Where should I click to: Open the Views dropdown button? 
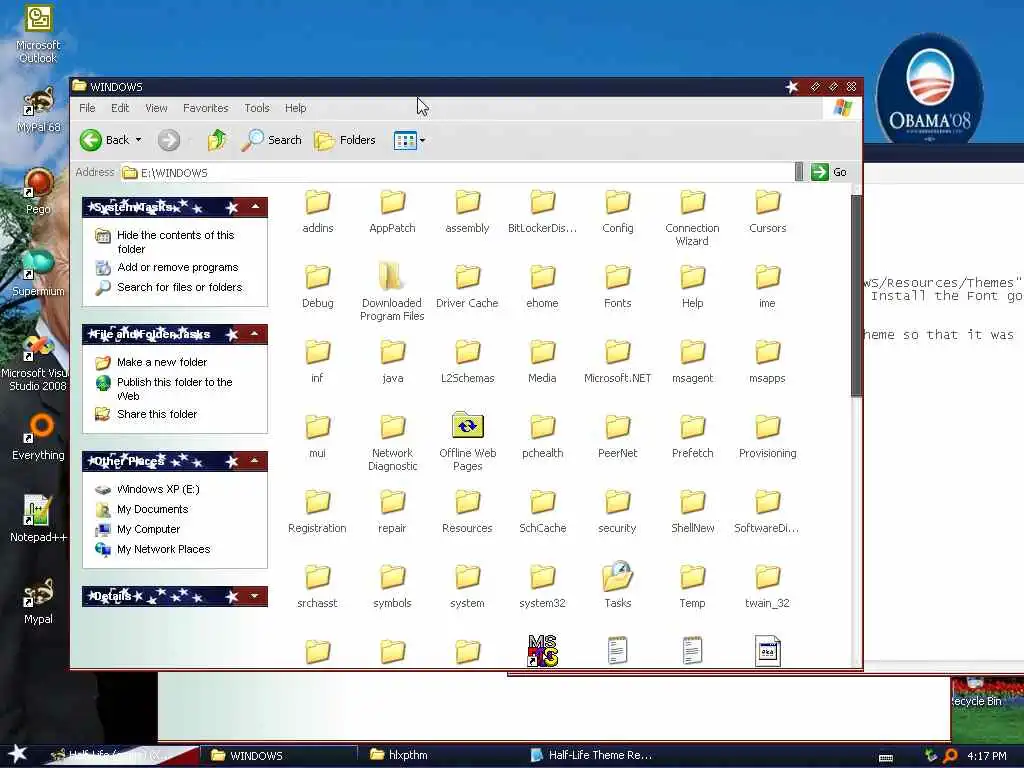(409, 140)
